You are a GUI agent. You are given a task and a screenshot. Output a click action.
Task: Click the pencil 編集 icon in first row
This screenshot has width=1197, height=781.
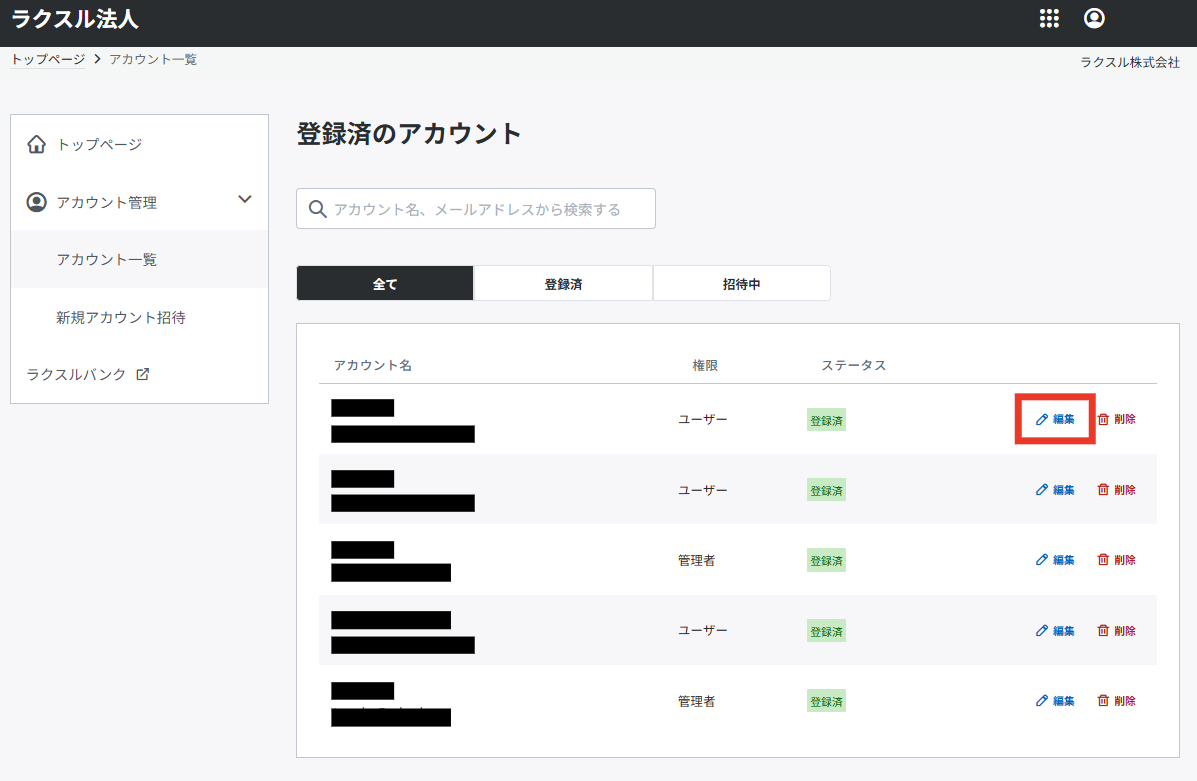(1042, 419)
